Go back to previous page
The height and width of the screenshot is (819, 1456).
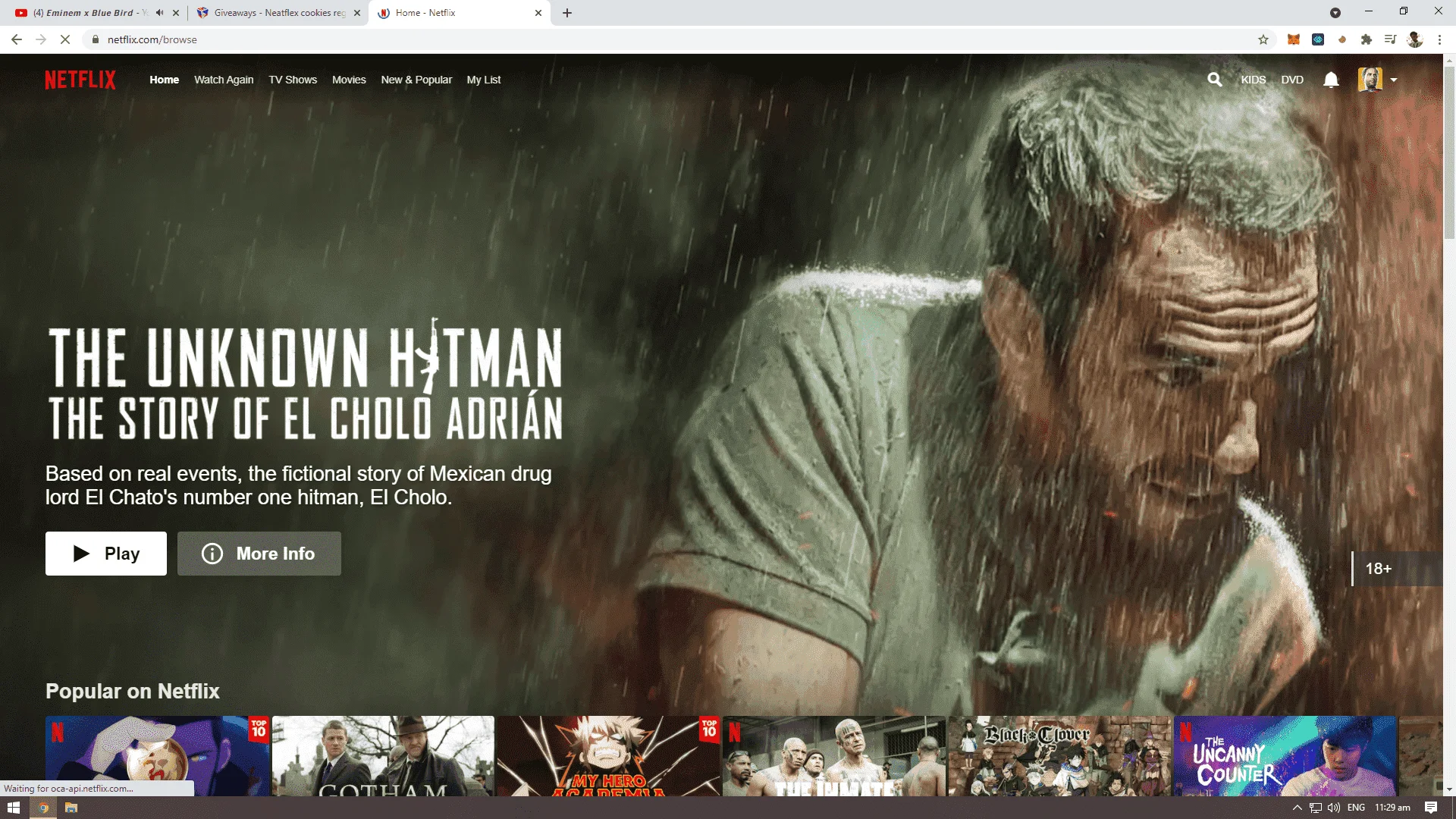tap(17, 39)
